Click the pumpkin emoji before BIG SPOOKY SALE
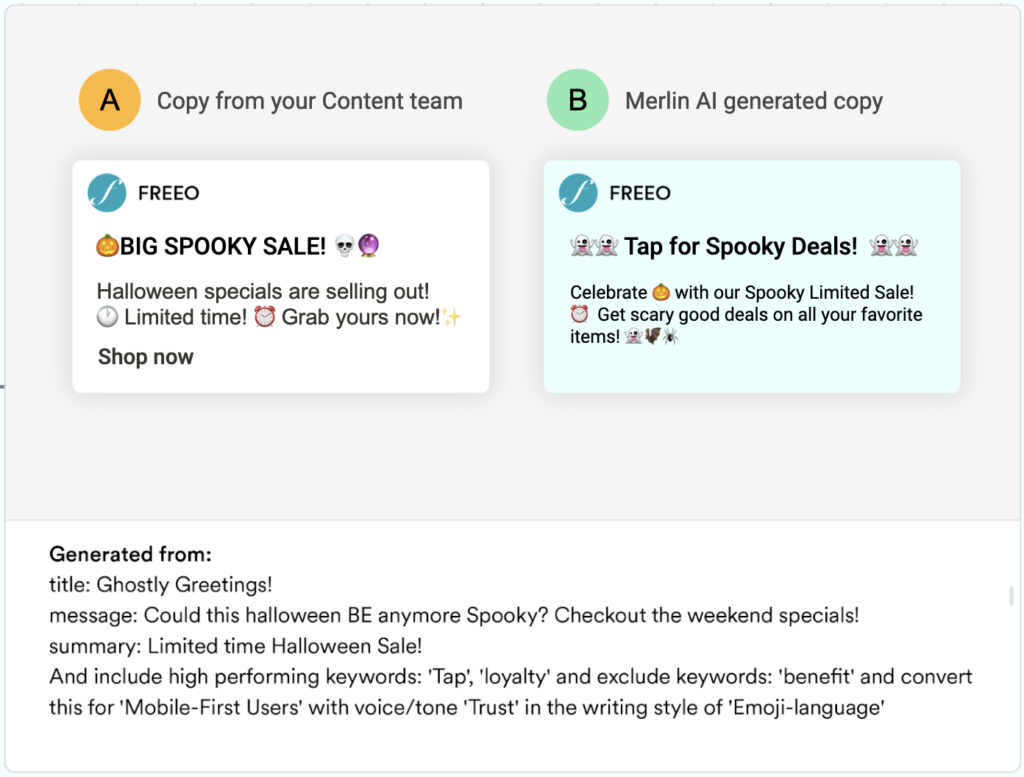1024x777 pixels. point(108,246)
